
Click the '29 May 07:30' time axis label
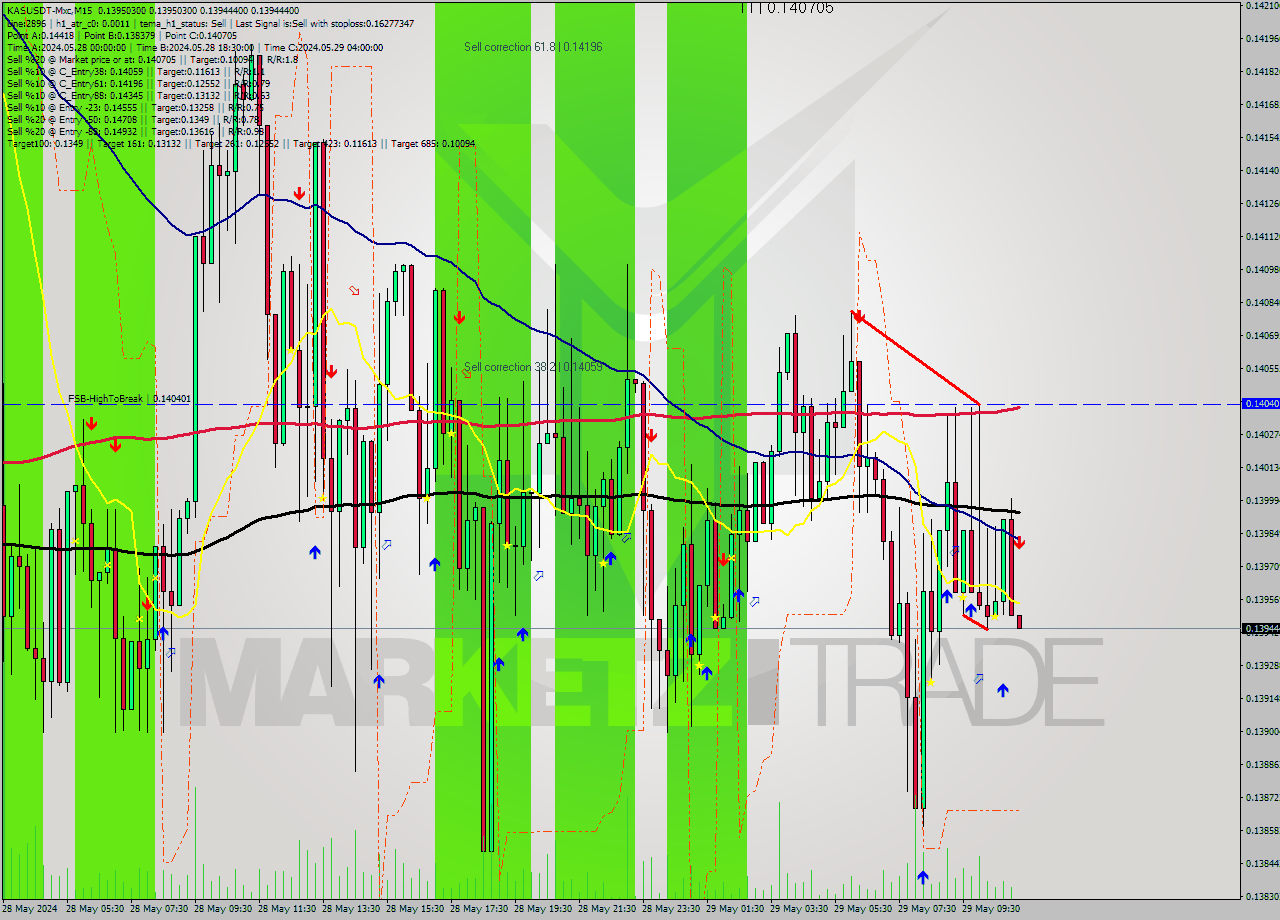tap(929, 909)
